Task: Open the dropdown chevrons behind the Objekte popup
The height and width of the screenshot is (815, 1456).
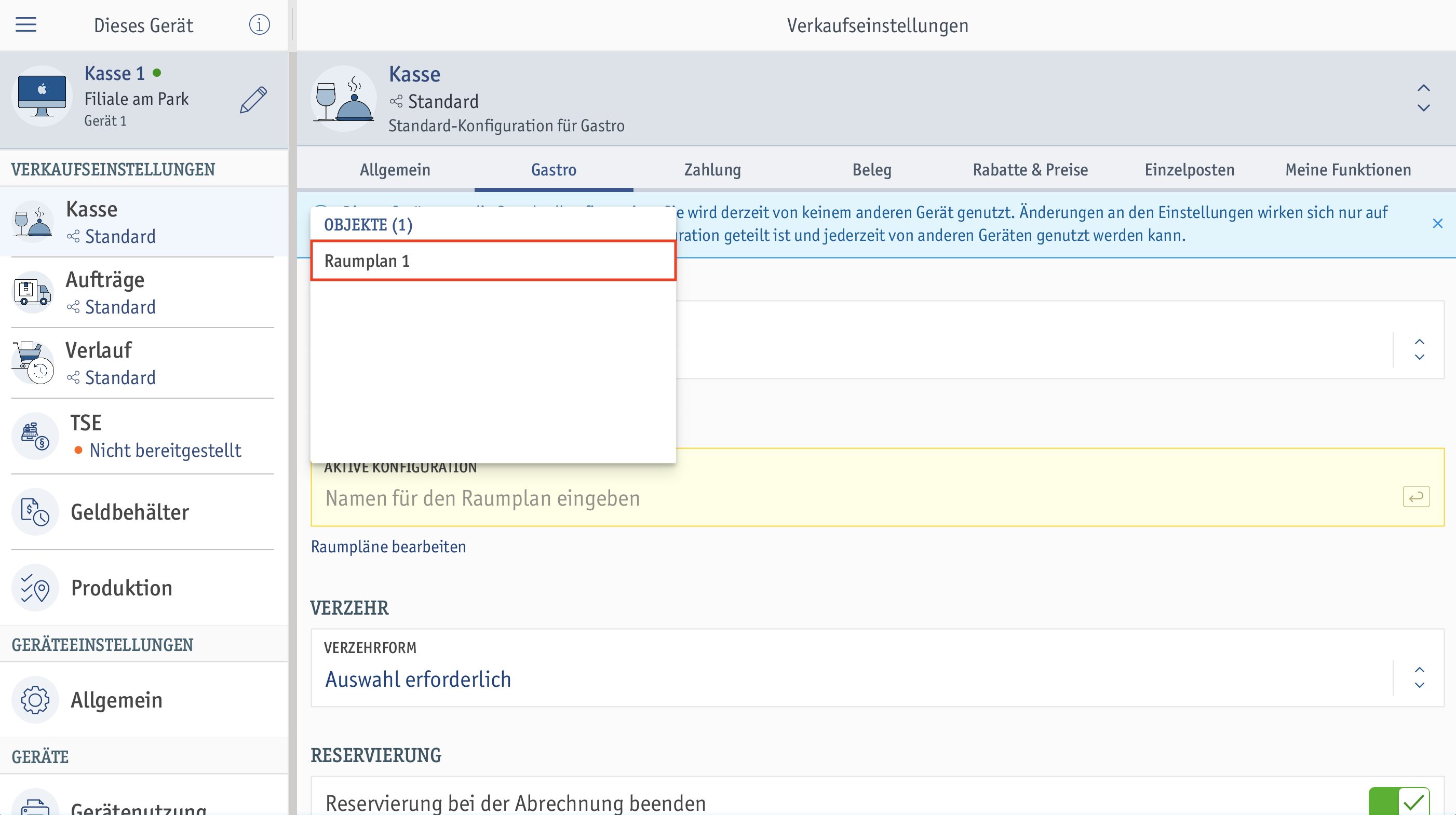Action: [1419, 350]
